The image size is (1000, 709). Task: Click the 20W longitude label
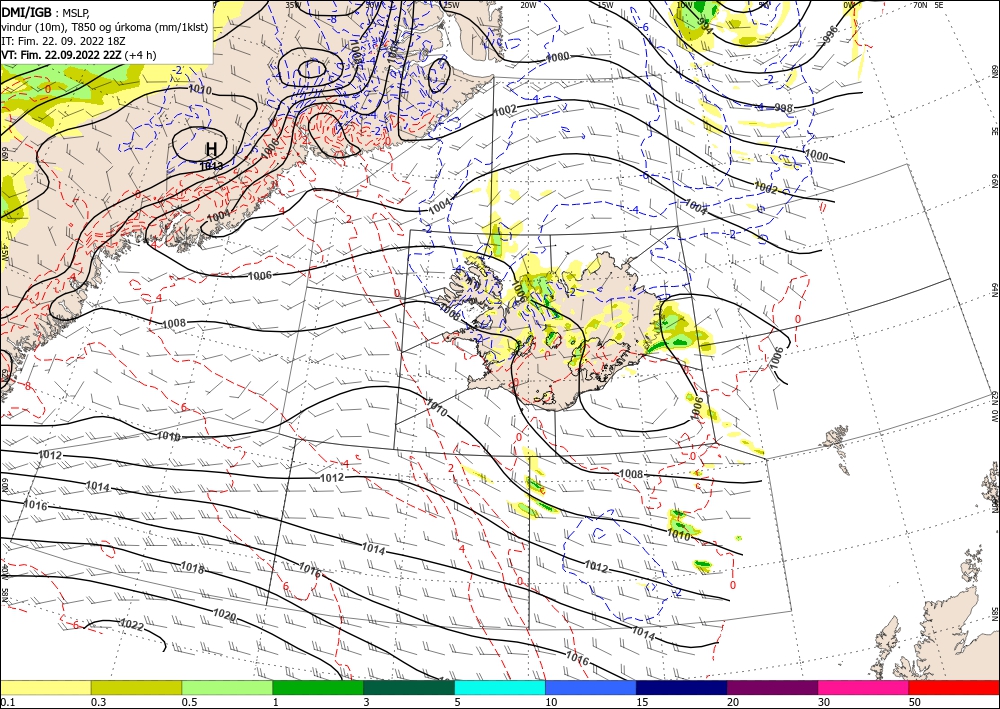(528, 5)
